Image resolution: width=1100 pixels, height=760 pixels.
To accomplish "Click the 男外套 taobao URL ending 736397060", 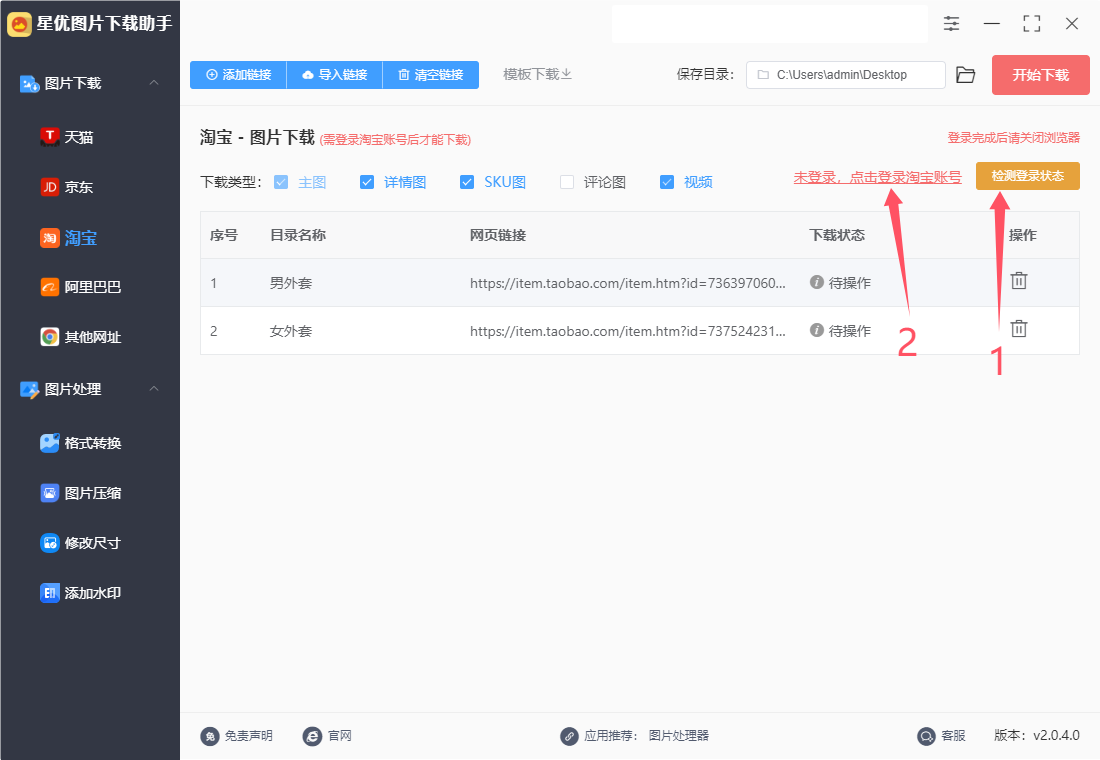I will tap(628, 284).
